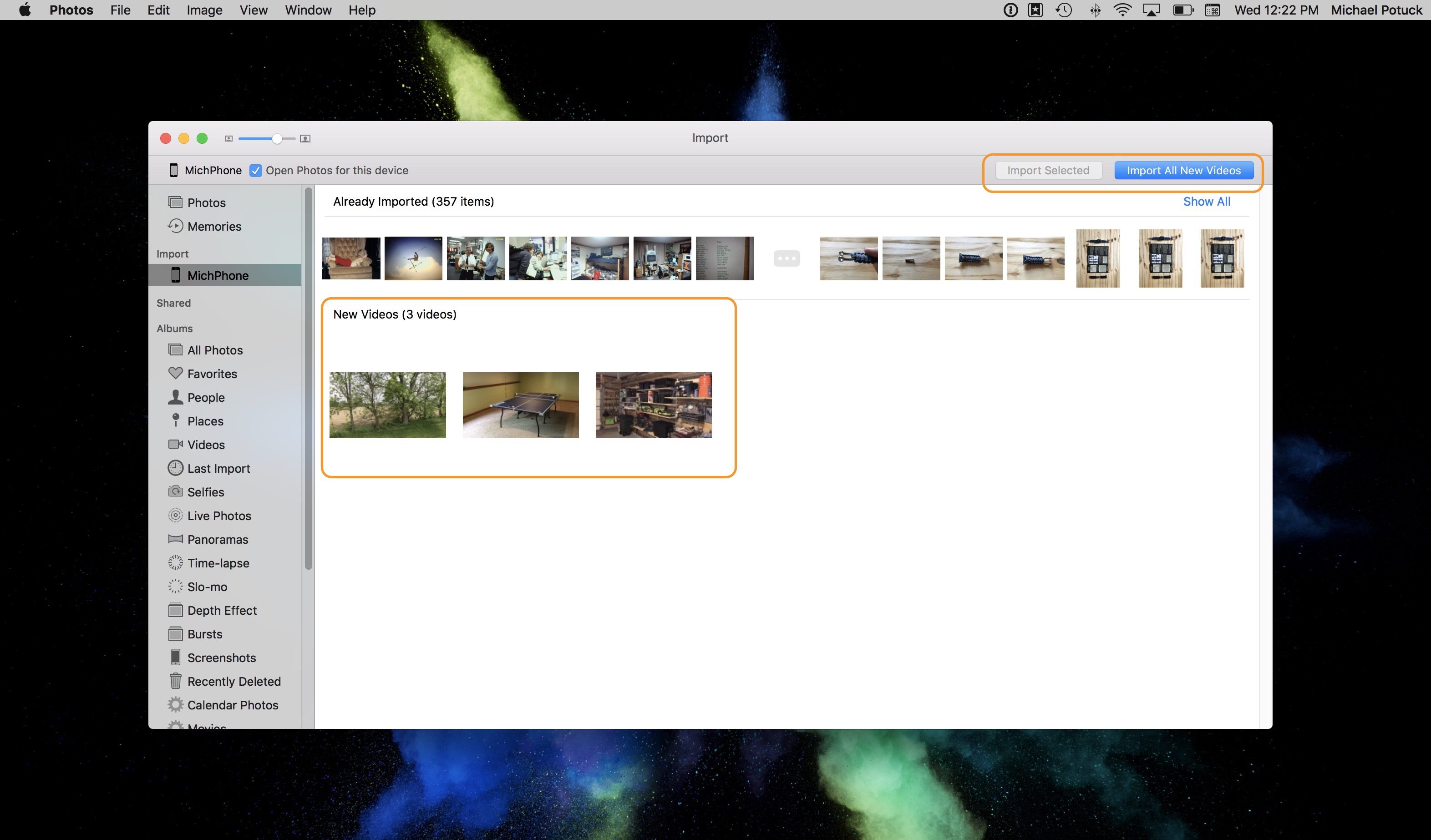Open the Recently Deleted trash album
This screenshot has width=1431, height=840.
[233, 681]
